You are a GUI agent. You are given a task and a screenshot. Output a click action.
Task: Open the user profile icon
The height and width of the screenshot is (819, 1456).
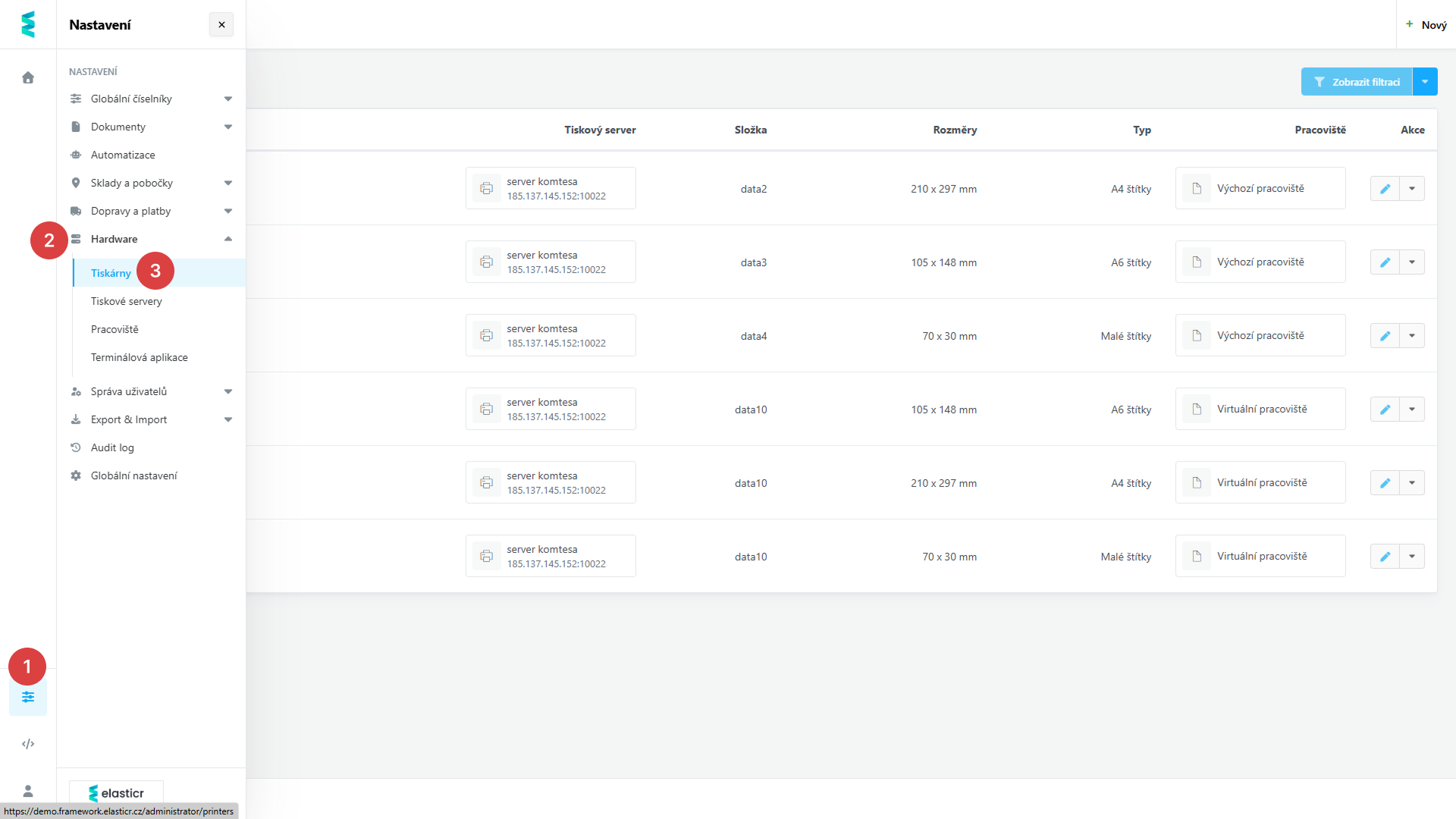click(28, 791)
